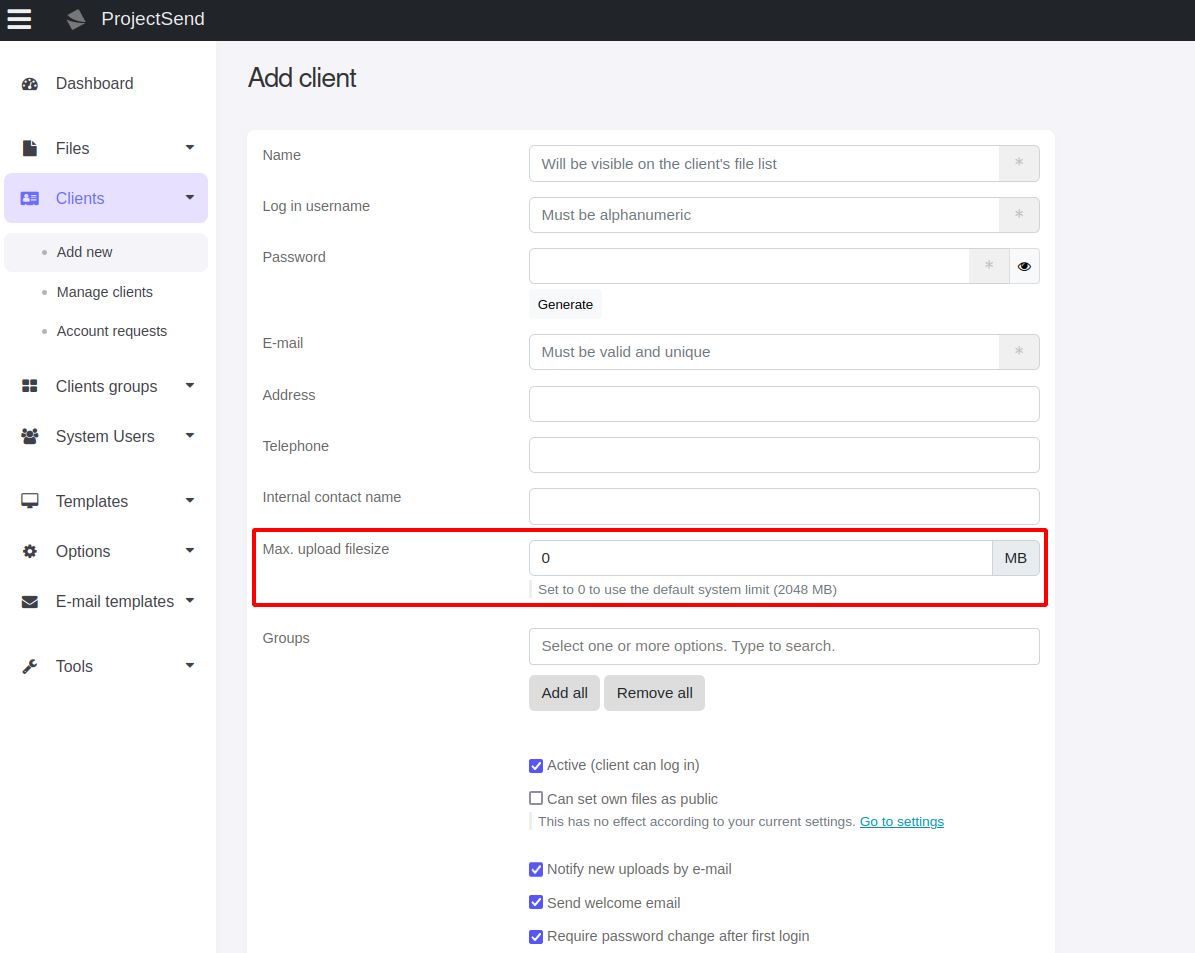Click the Files document icon
The height and width of the screenshot is (953, 1195).
(x=30, y=148)
